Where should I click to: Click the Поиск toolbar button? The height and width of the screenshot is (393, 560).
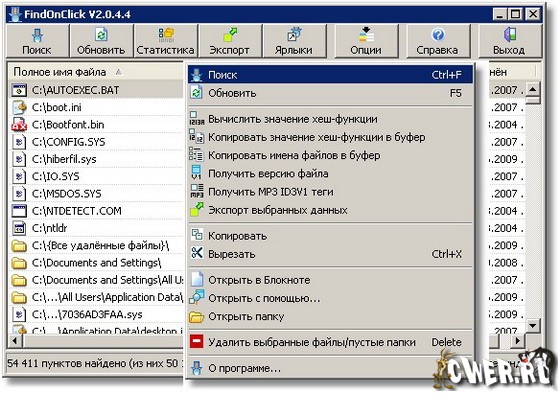click(x=37, y=41)
